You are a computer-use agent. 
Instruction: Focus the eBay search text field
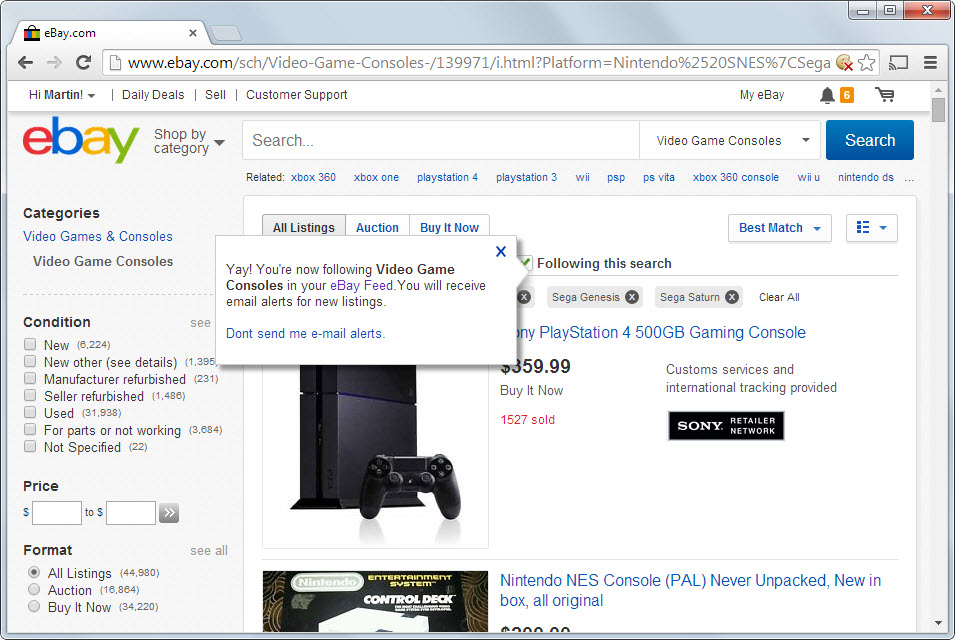(x=441, y=141)
